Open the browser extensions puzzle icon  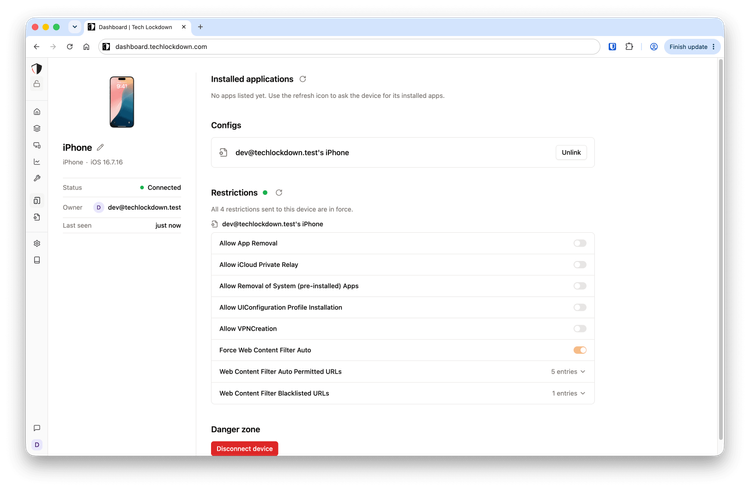click(629, 46)
